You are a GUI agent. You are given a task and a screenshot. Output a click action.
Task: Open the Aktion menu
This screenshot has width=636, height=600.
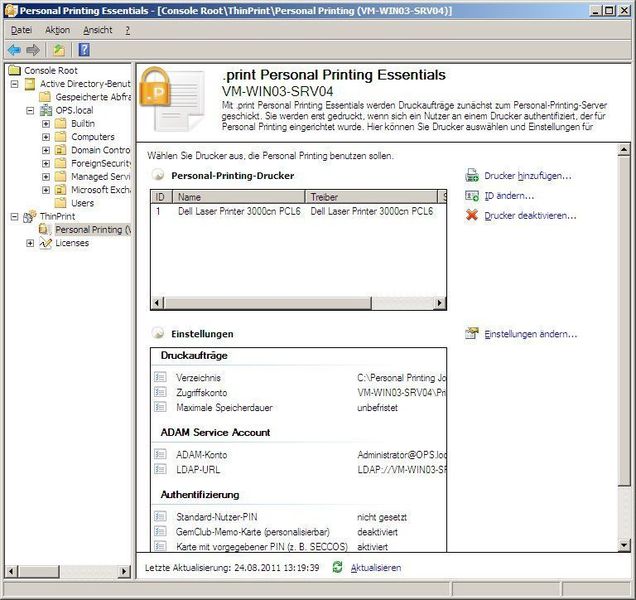58,30
